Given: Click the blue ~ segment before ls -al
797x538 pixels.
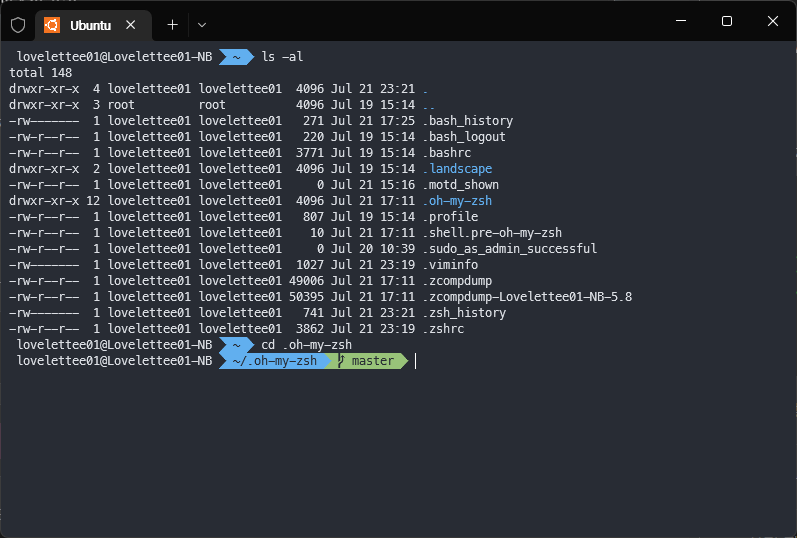Looking at the screenshot, I should [x=236, y=57].
